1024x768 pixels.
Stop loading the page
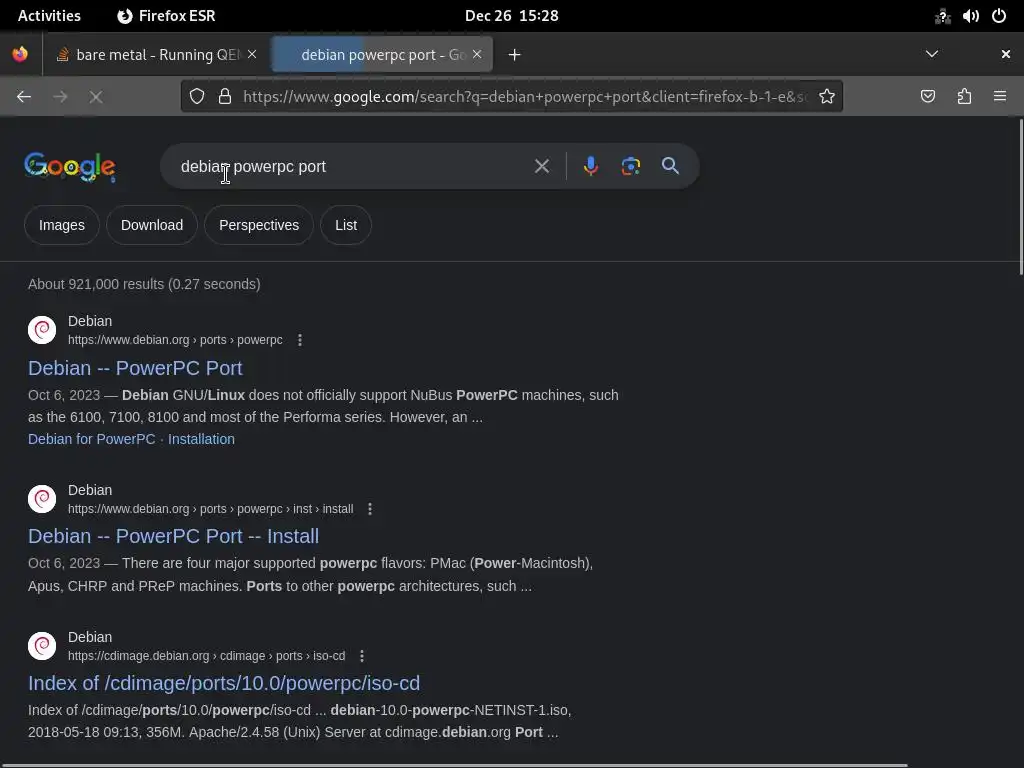[96, 97]
